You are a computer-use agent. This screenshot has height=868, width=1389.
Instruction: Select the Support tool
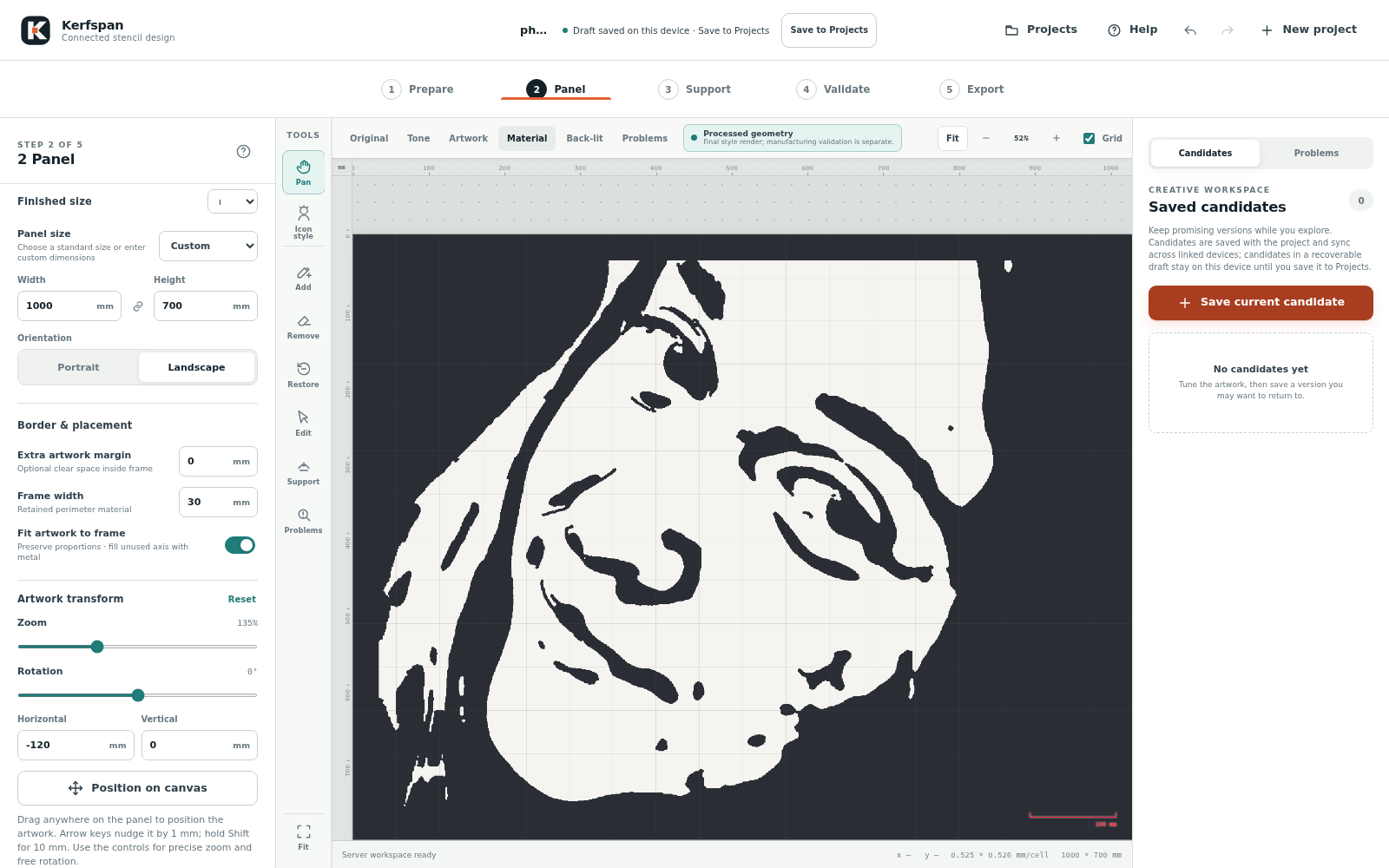(x=303, y=473)
